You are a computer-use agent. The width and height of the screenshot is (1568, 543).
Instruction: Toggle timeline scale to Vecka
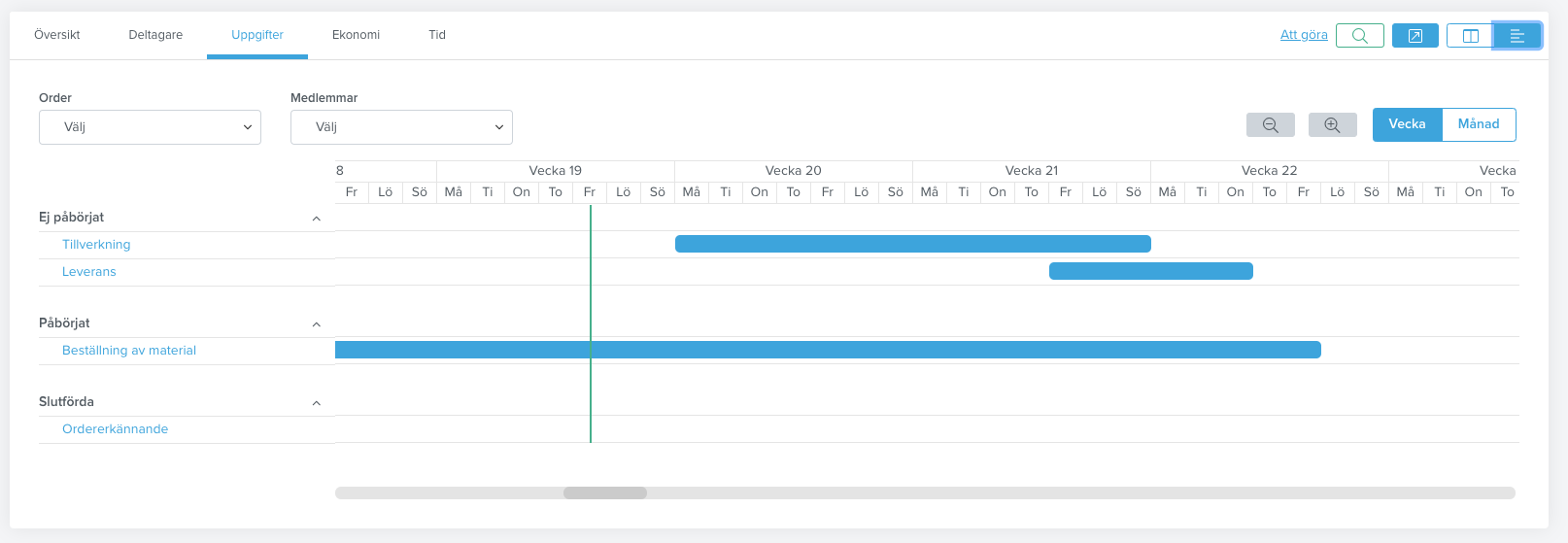coord(1407,124)
